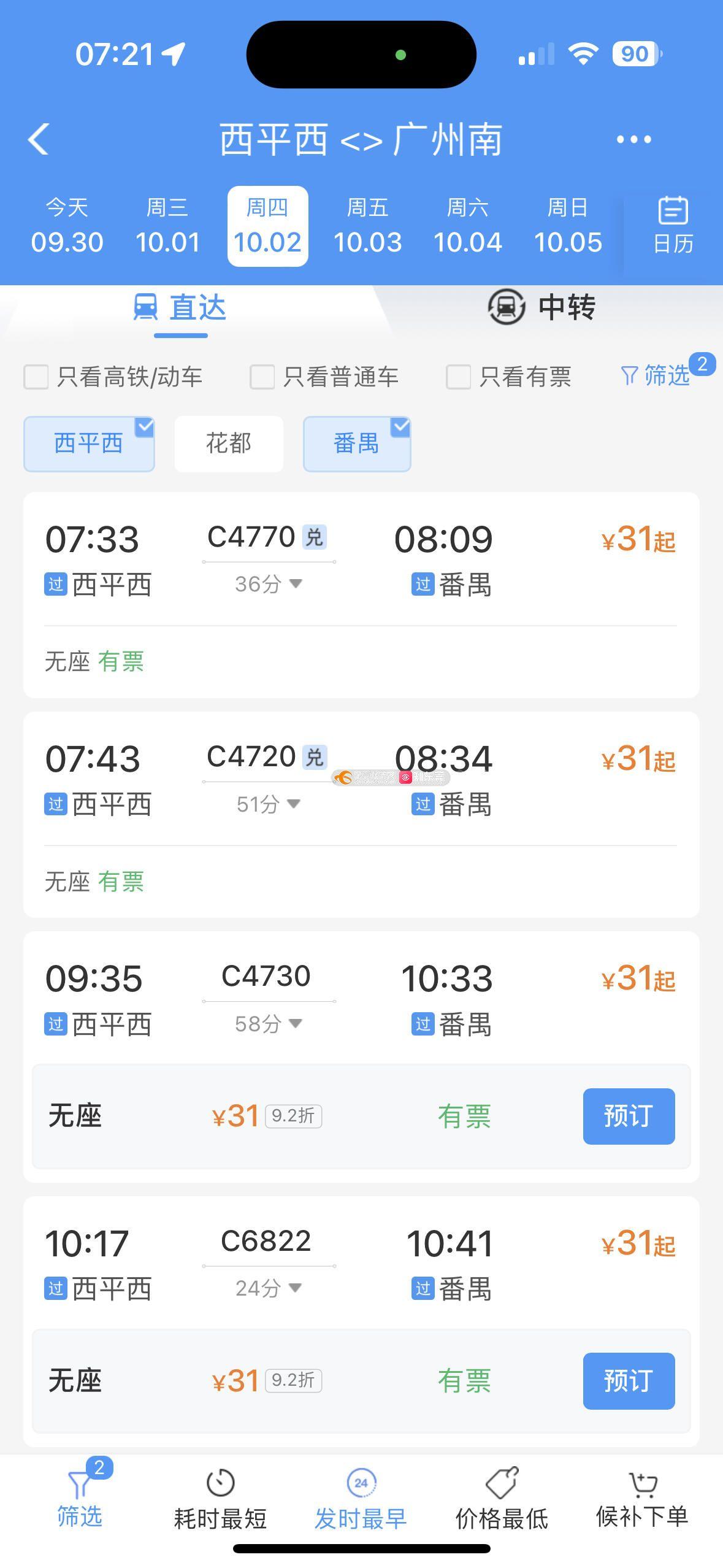Expand stops for C4770 36分 duration
Image resolution: width=723 pixels, height=1568 pixels.
pos(269,584)
